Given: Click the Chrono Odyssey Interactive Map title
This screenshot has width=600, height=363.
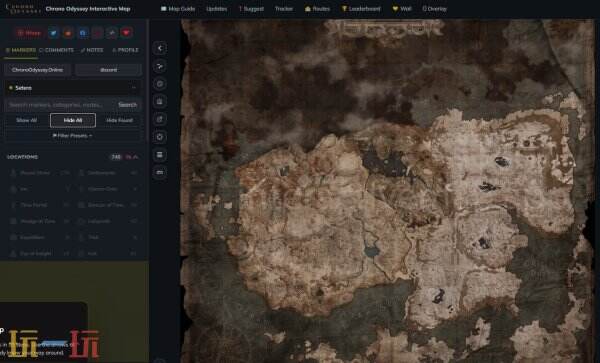Looking at the screenshot, I should pos(88,9).
